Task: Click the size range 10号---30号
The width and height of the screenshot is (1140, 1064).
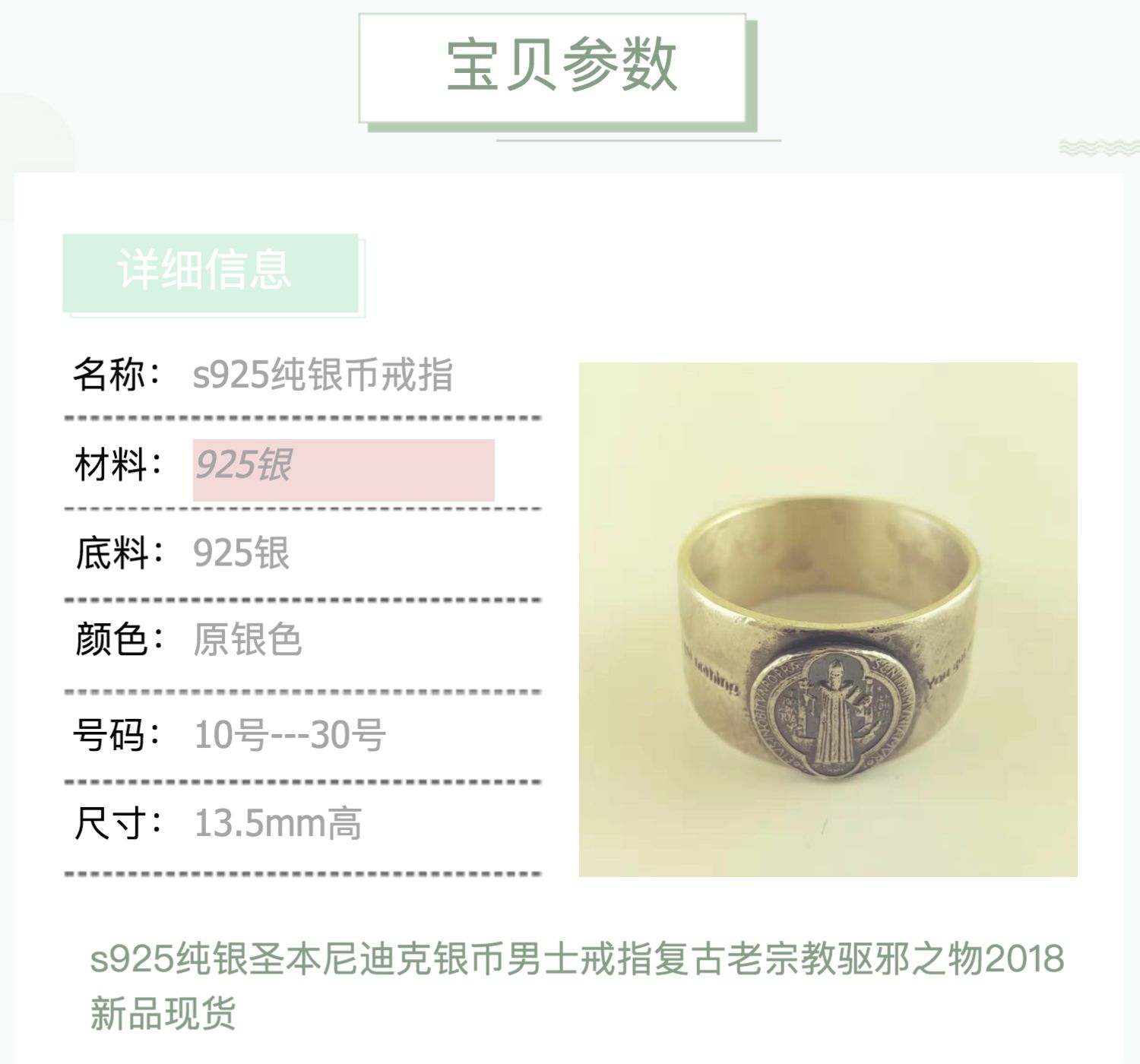Action: click(x=290, y=734)
